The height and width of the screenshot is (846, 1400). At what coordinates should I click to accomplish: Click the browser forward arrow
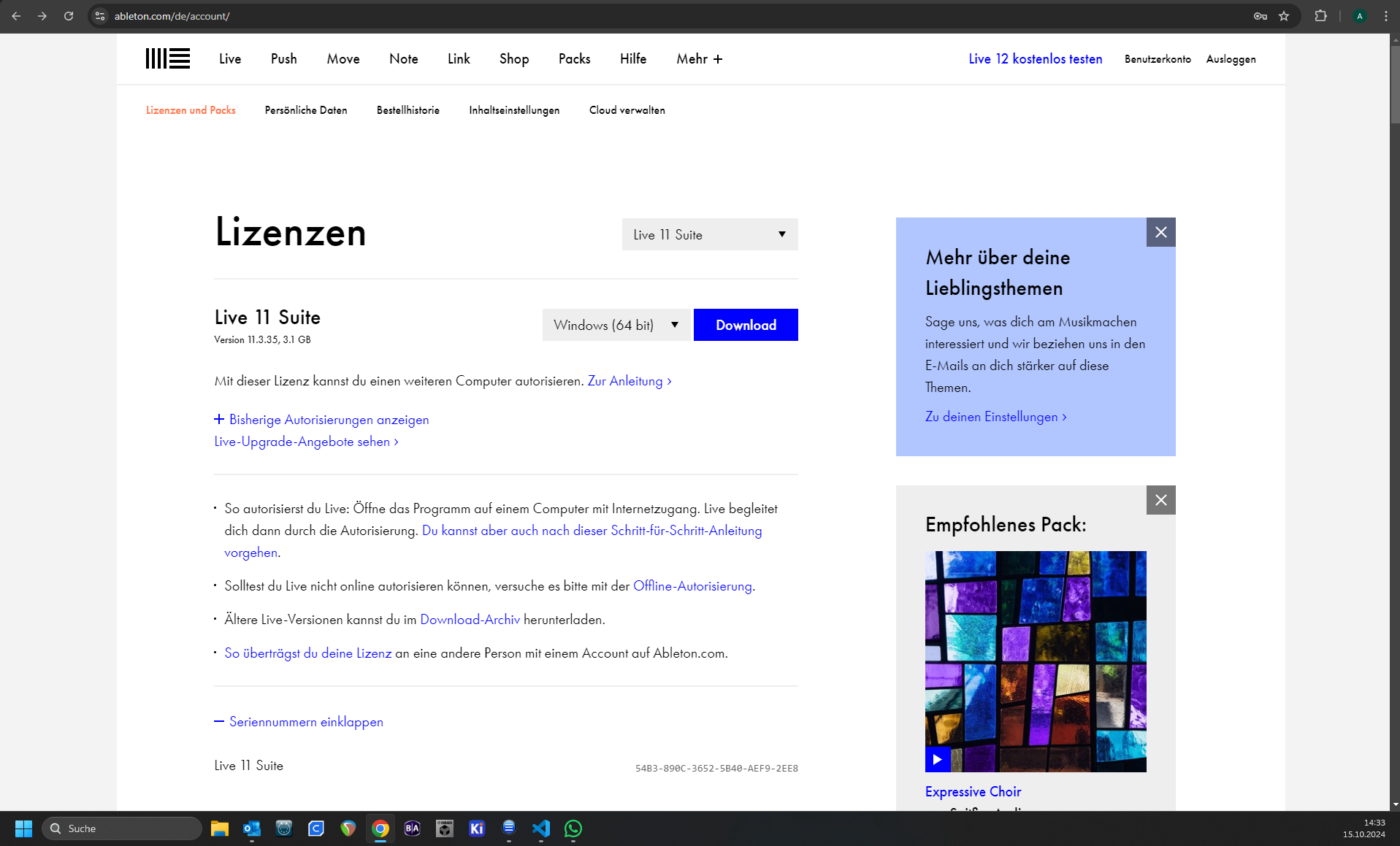[42, 16]
